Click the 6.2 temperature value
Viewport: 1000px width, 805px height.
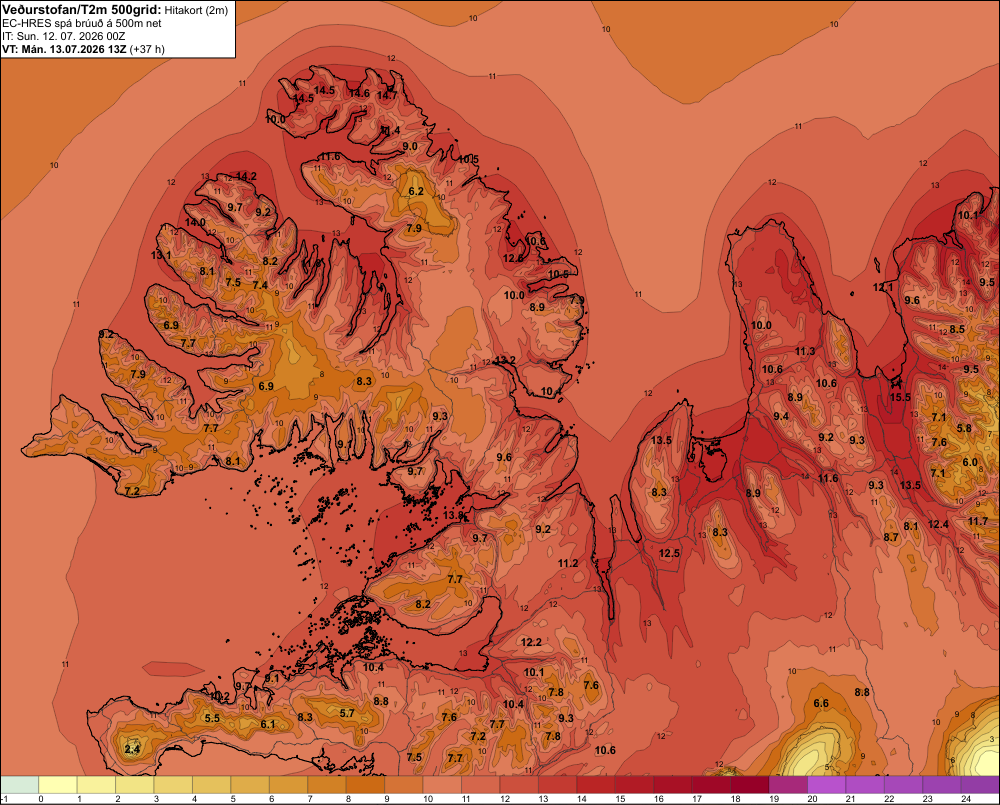[x=416, y=191]
